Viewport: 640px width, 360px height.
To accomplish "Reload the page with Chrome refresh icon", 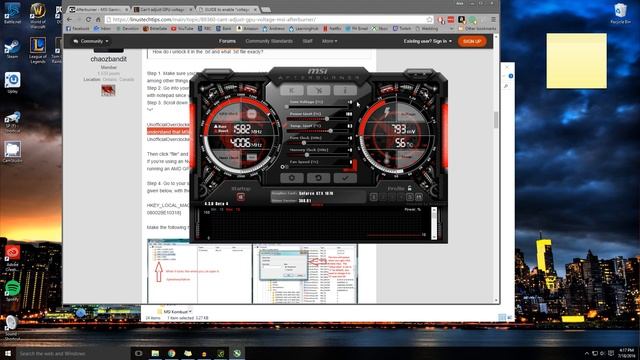I will pos(88,19).
